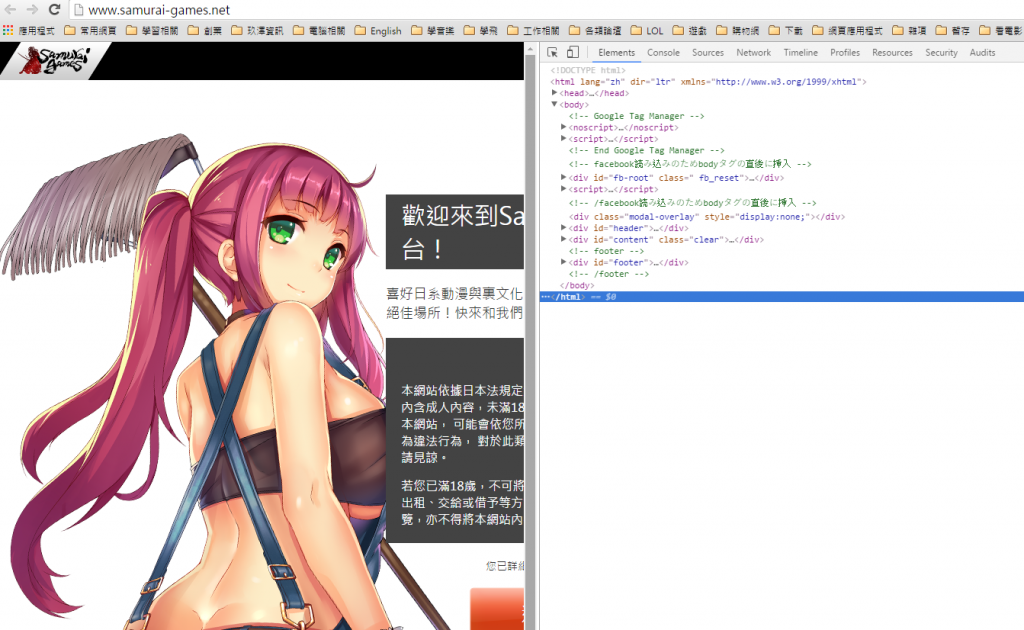Viewport: 1024px width, 630px height.
Task: Open the 創業 bookmark folder
Action: click(204, 30)
